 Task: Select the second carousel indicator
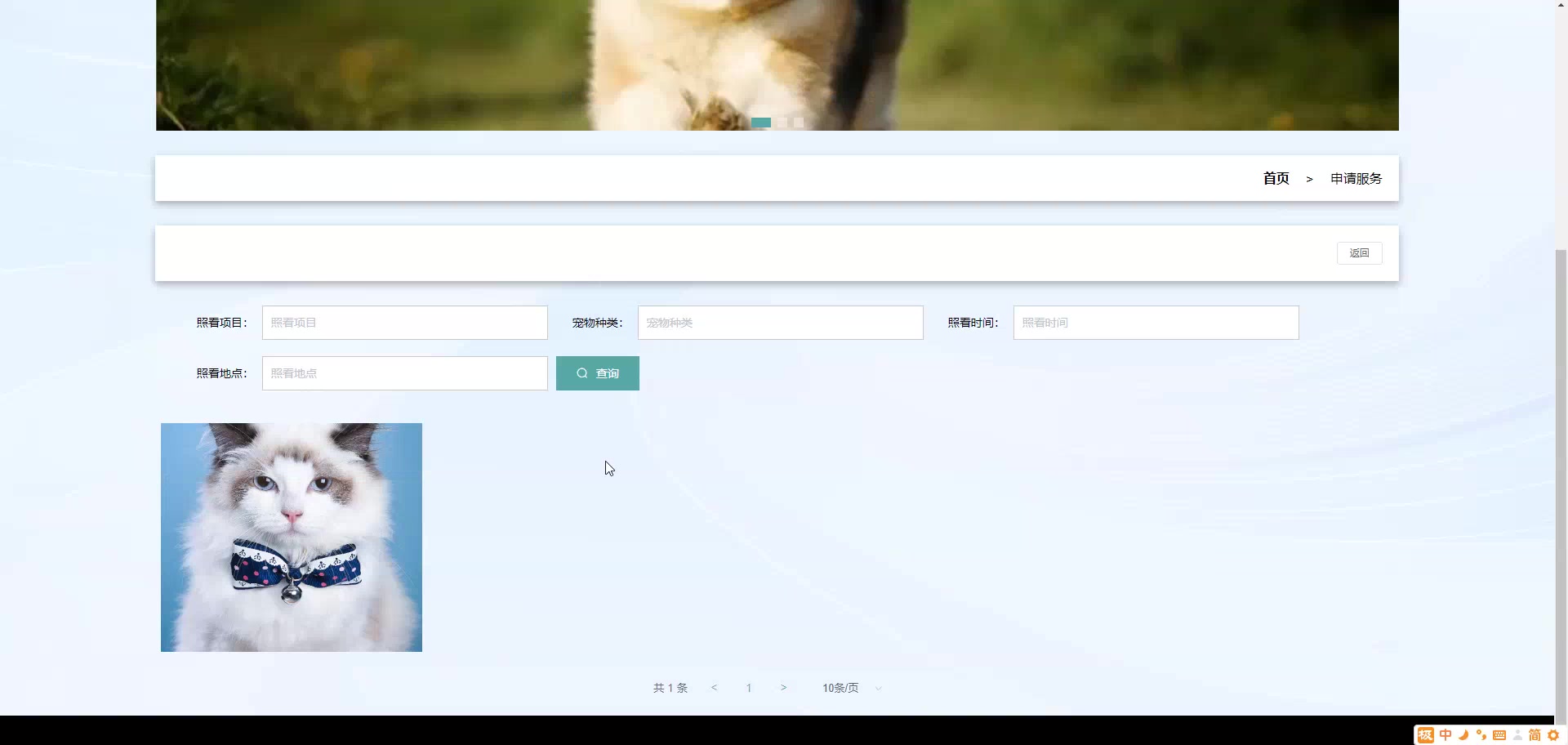click(782, 123)
